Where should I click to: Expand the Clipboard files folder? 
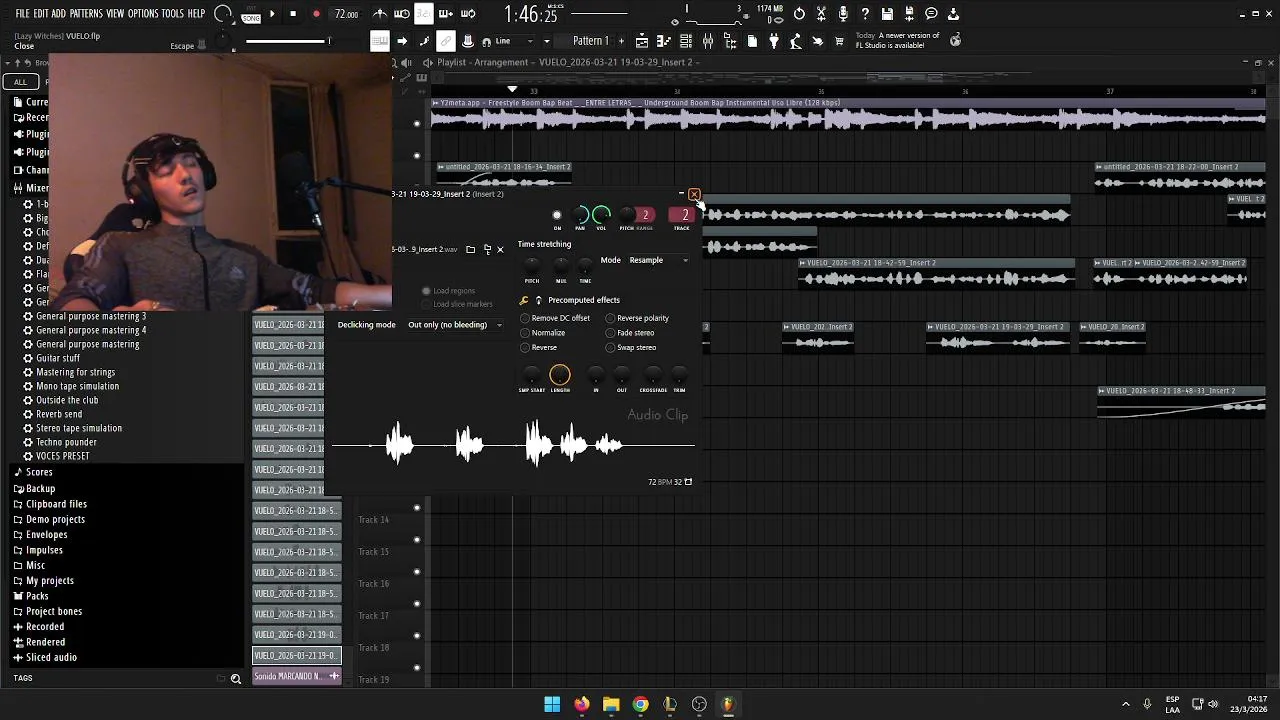point(56,504)
